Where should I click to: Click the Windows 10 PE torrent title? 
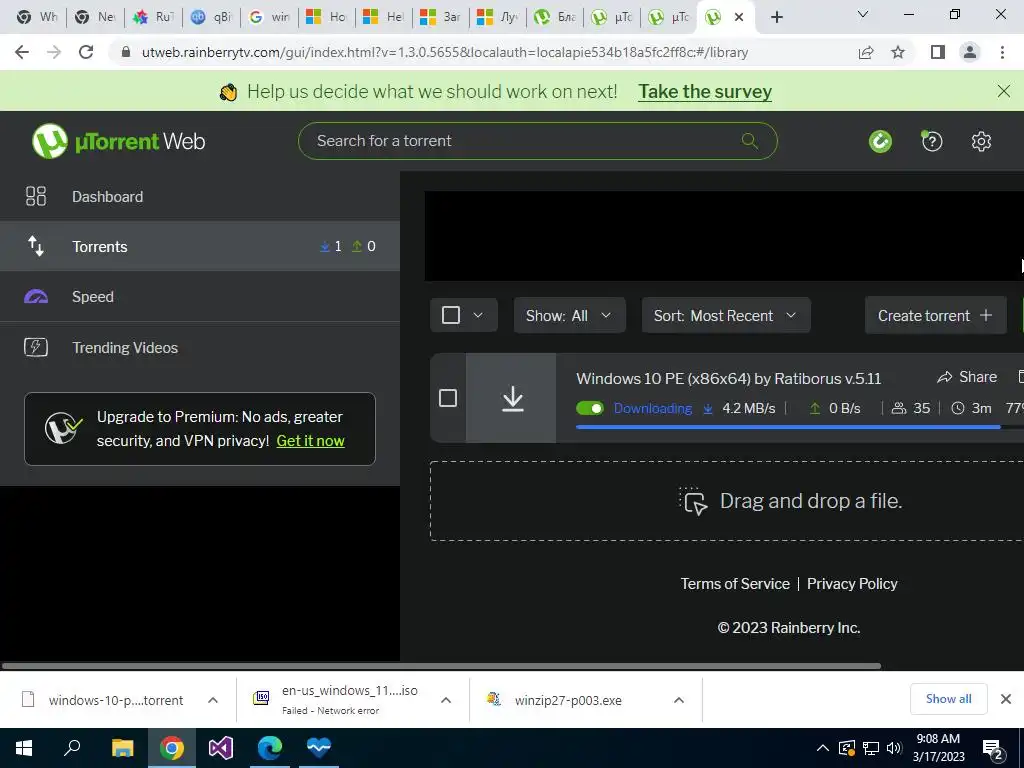tap(728, 378)
